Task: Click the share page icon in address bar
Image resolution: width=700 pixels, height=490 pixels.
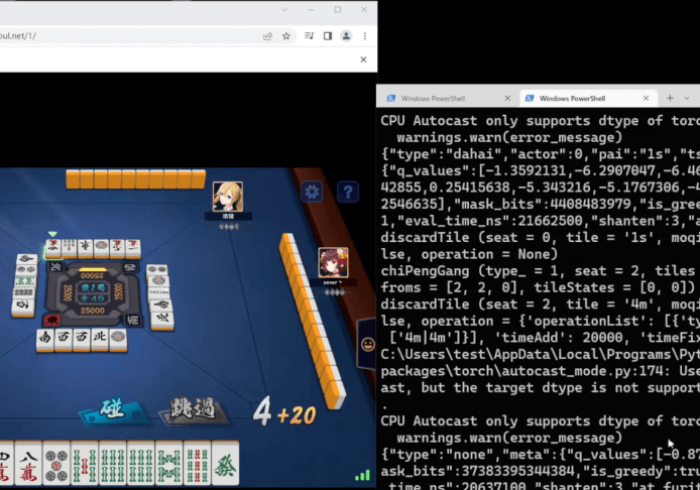Action: [267, 36]
